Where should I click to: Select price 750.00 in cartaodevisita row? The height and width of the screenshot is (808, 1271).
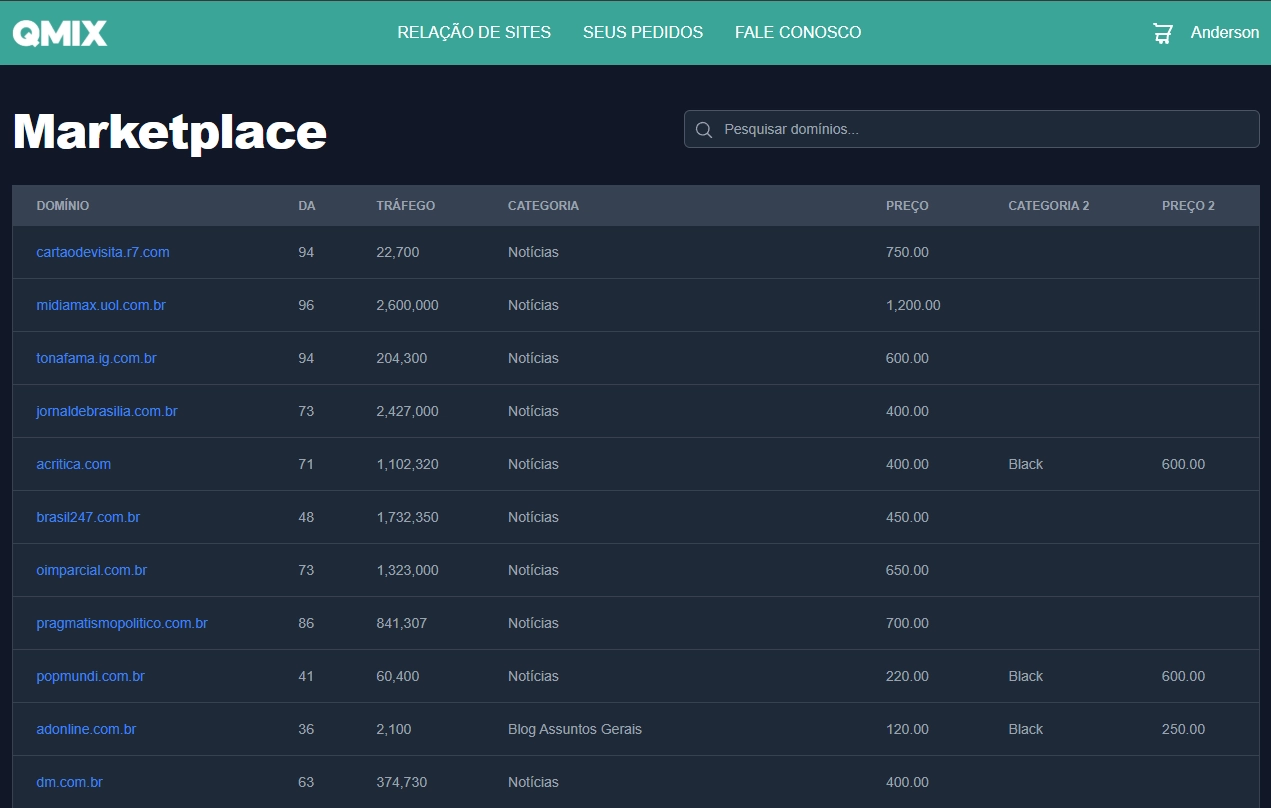click(x=907, y=252)
